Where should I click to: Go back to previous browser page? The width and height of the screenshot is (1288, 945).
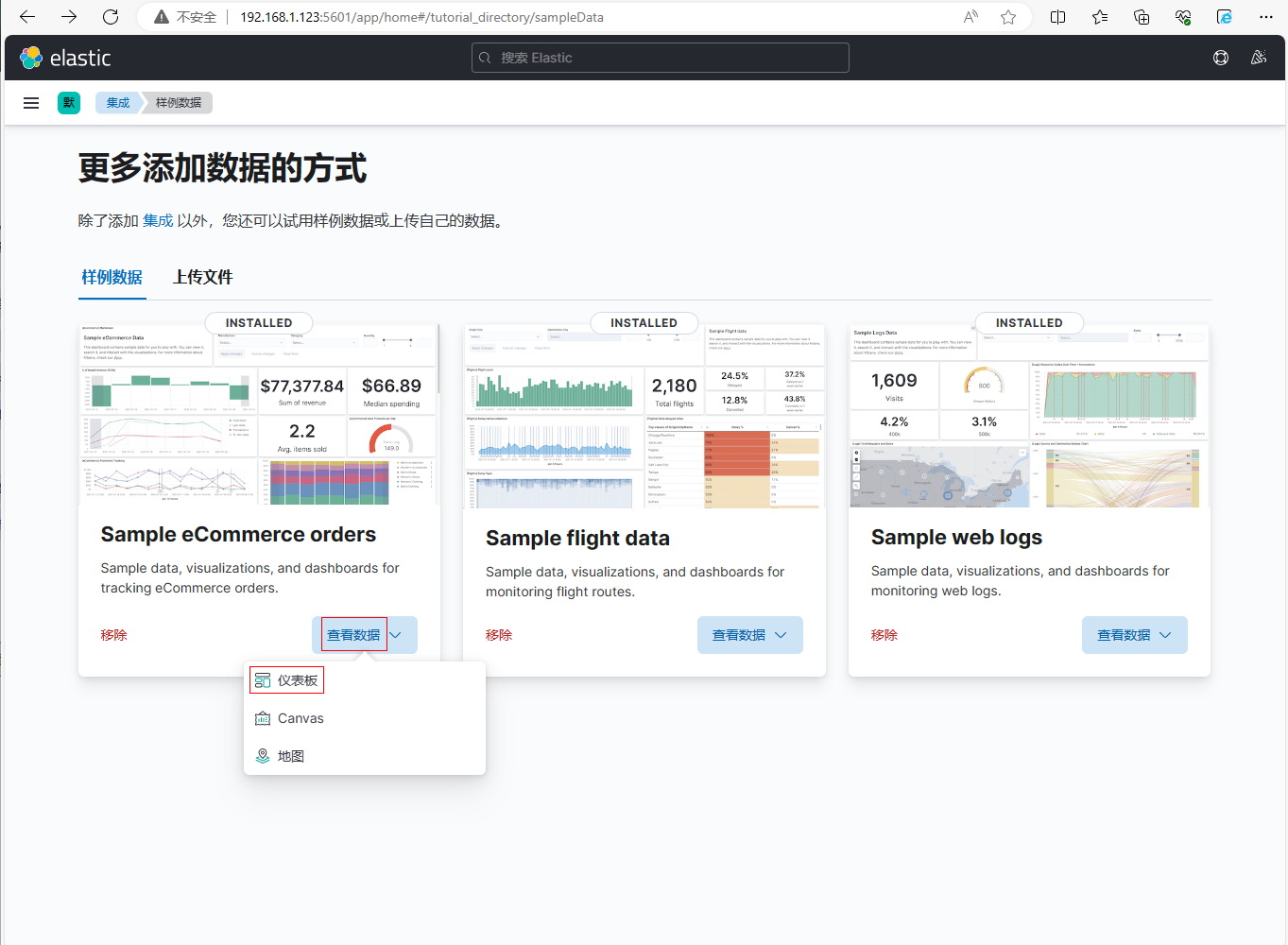coord(27,17)
